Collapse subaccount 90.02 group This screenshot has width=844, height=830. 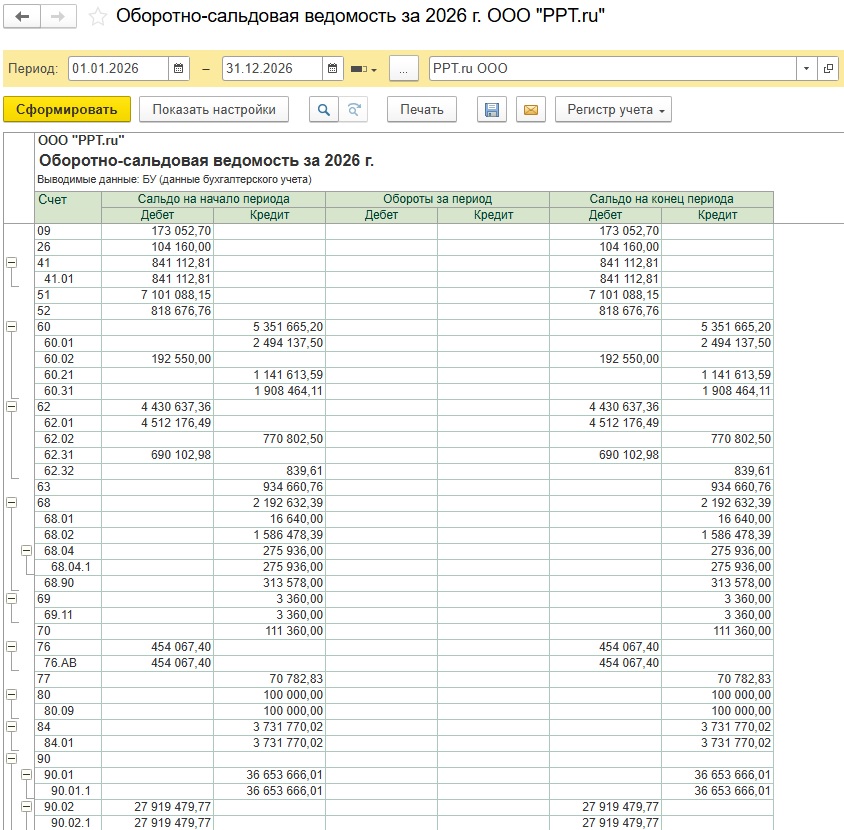click(26, 807)
